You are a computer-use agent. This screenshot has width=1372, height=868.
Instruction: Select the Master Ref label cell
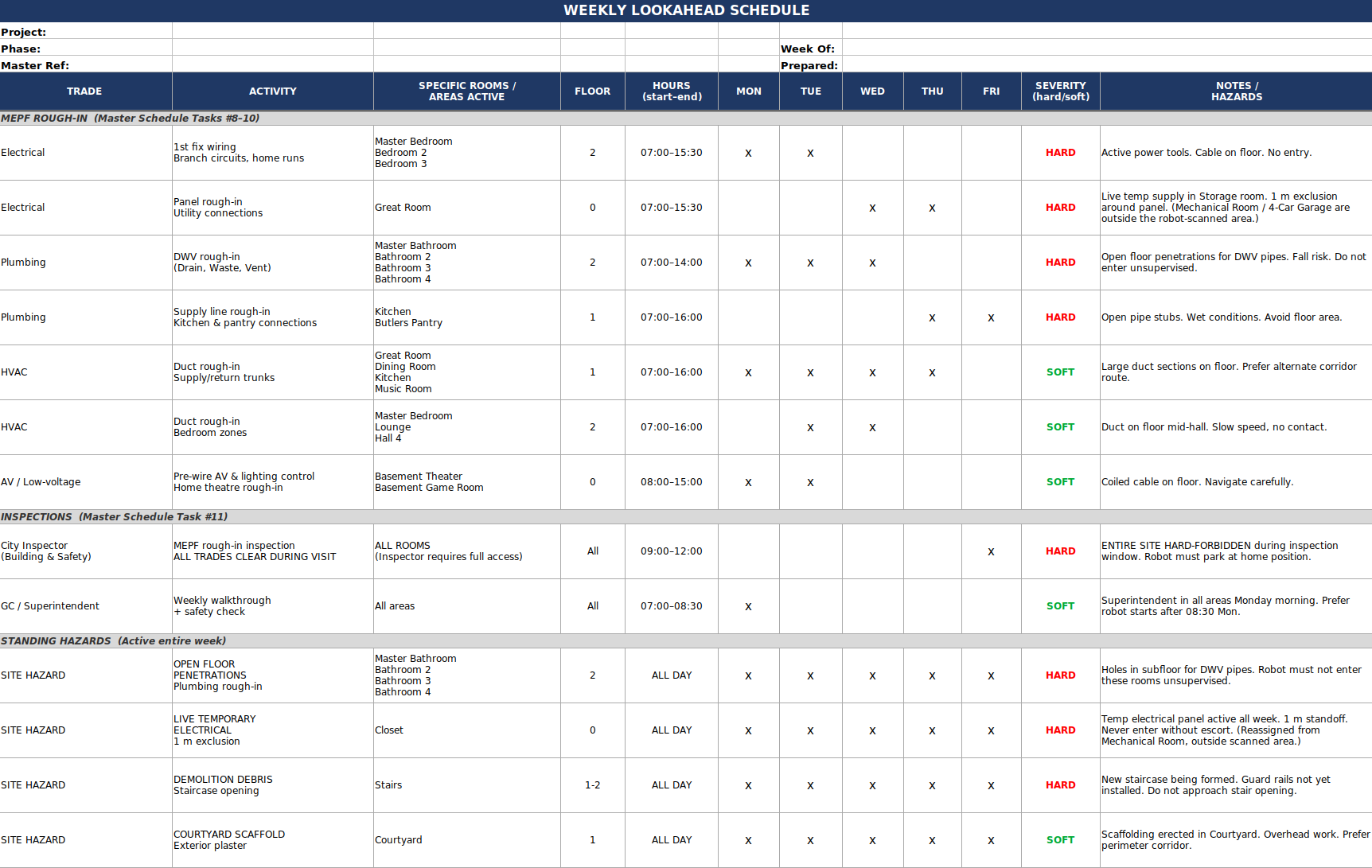click(x=86, y=65)
